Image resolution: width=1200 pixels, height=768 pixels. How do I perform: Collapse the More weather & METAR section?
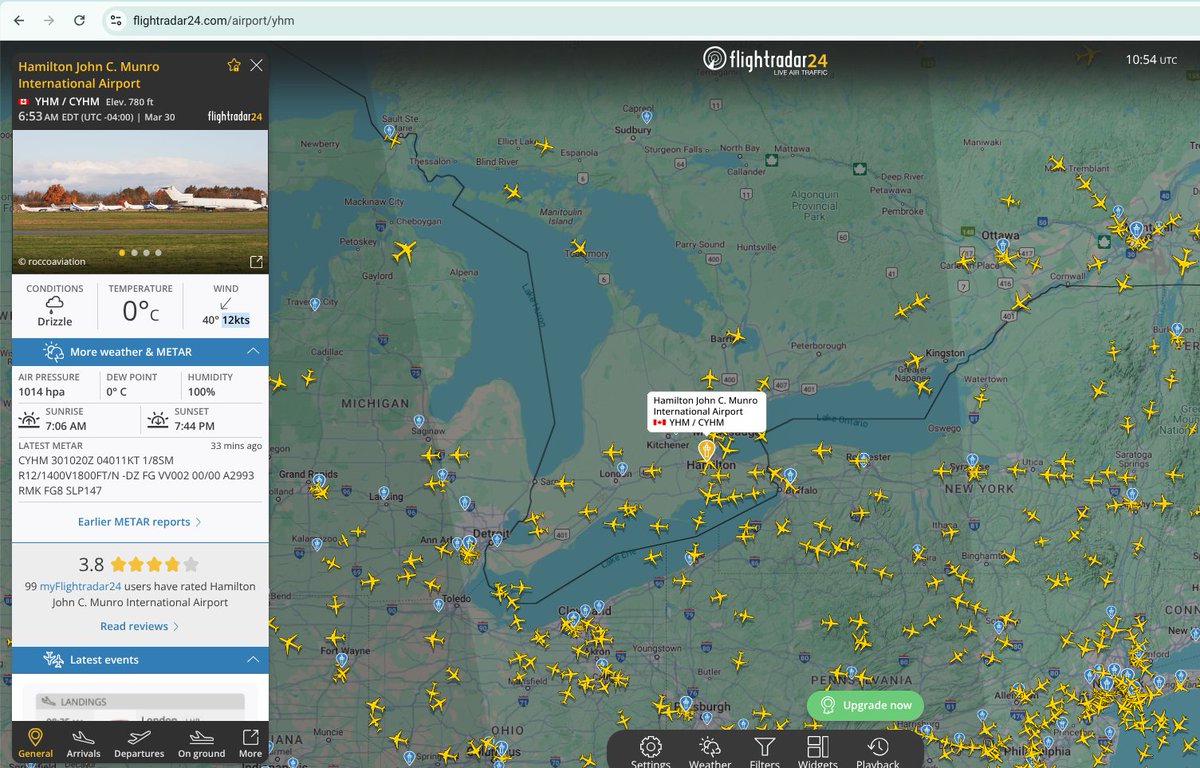coord(253,352)
